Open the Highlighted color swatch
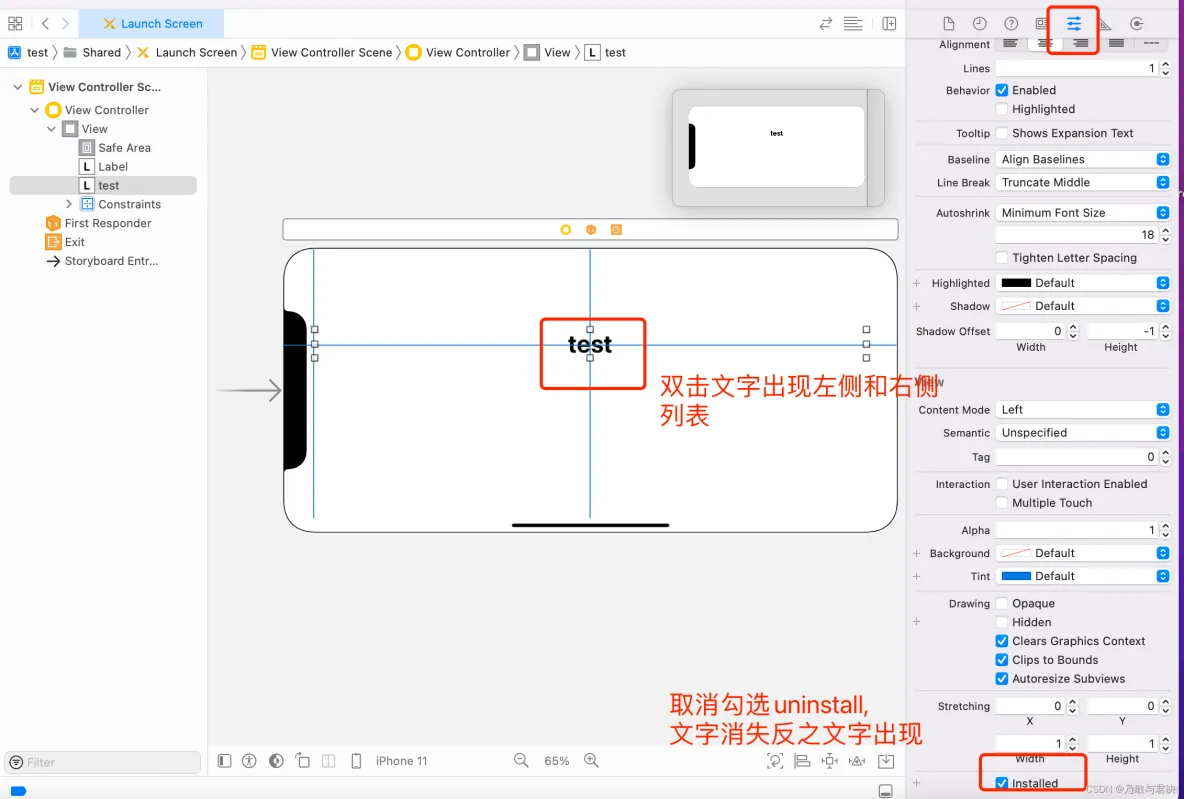Viewport: 1184px width, 799px height. coord(1016,282)
